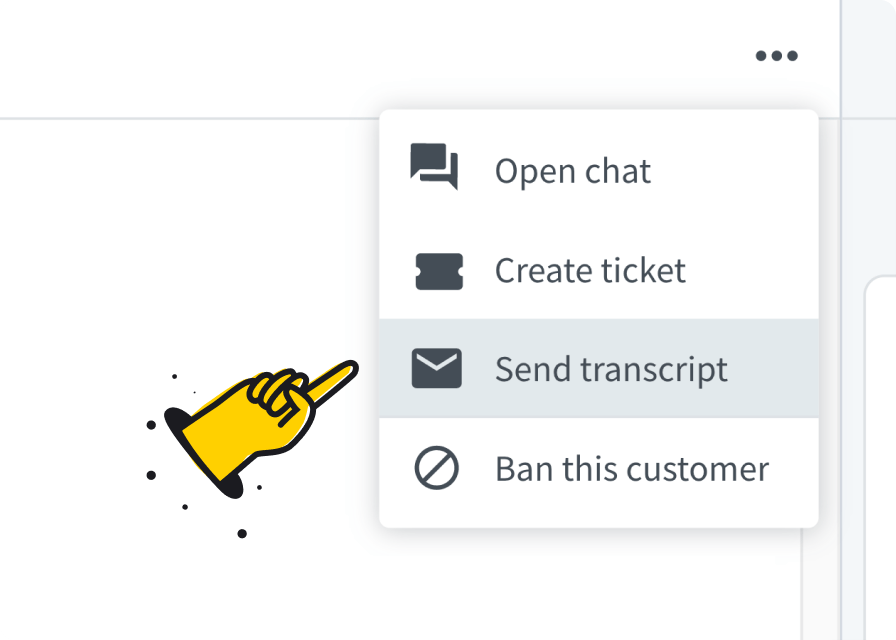Click the circle-slash ban icon

pos(436,468)
